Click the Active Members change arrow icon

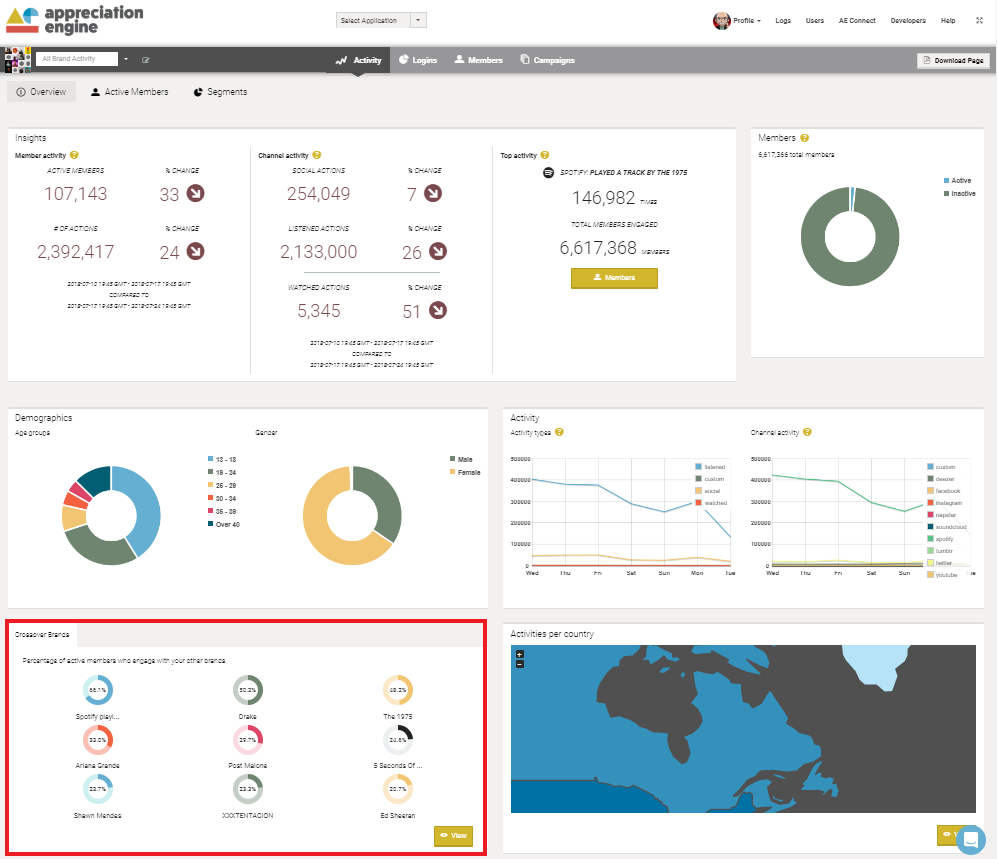point(195,193)
